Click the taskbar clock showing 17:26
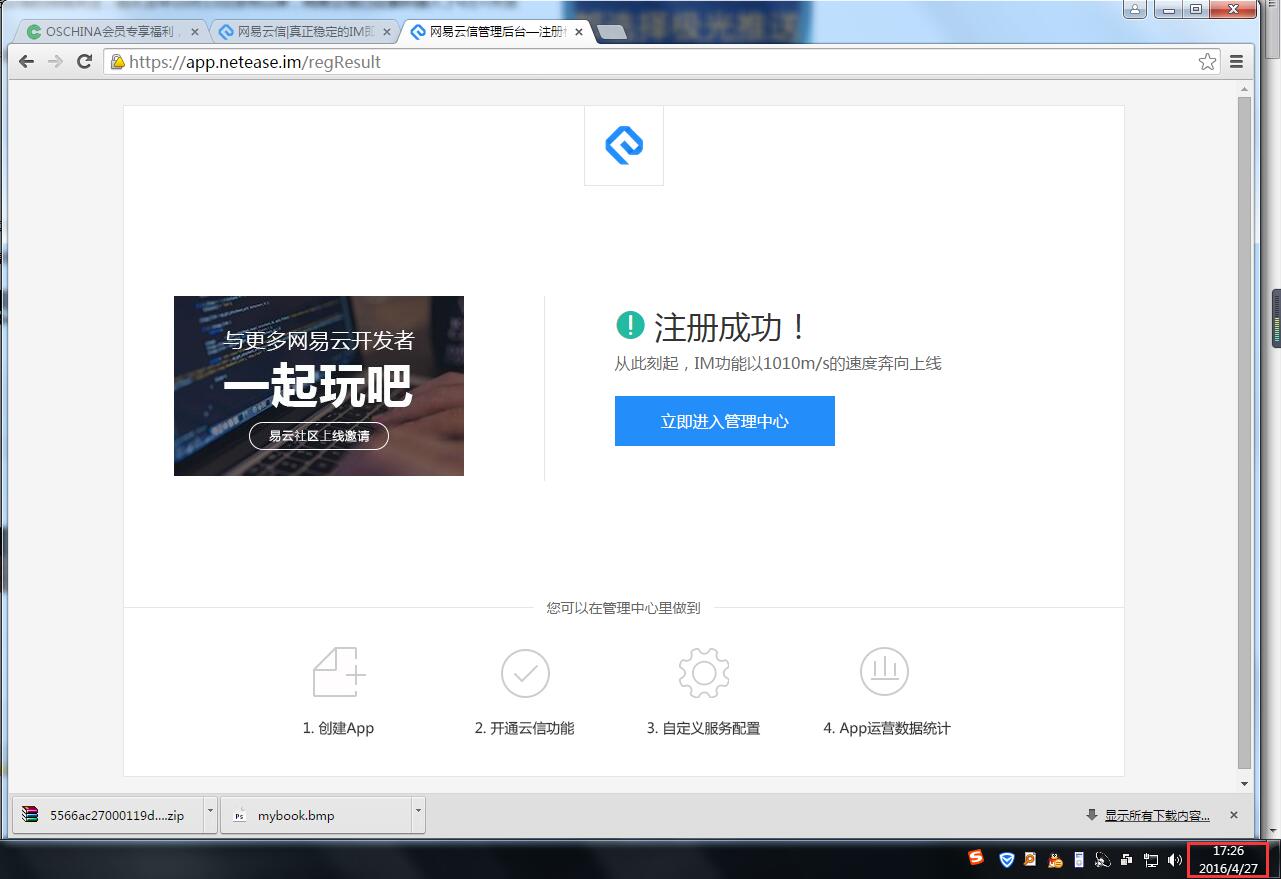 point(1228,859)
